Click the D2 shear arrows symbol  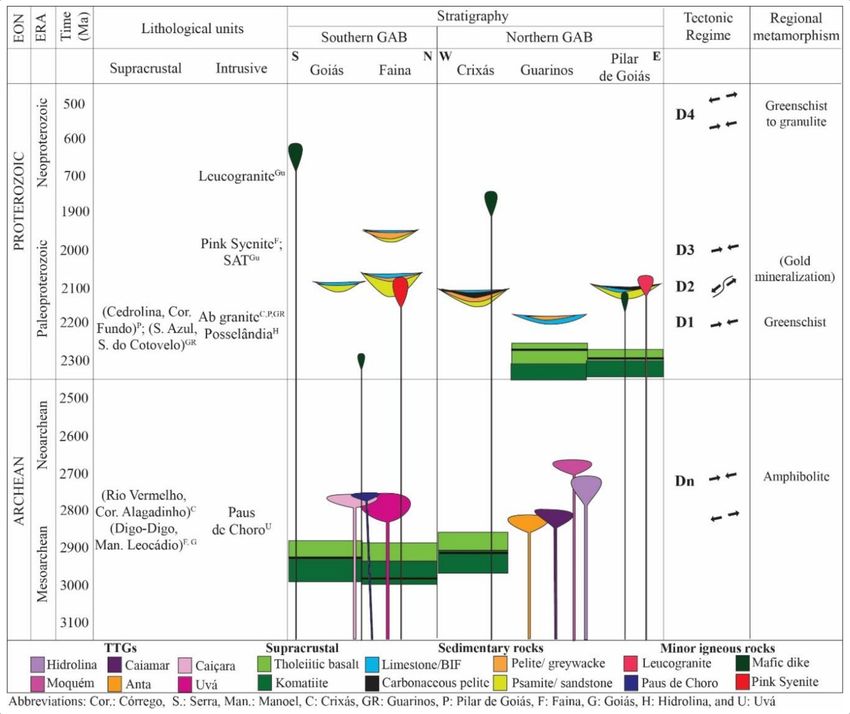[724, 286]
